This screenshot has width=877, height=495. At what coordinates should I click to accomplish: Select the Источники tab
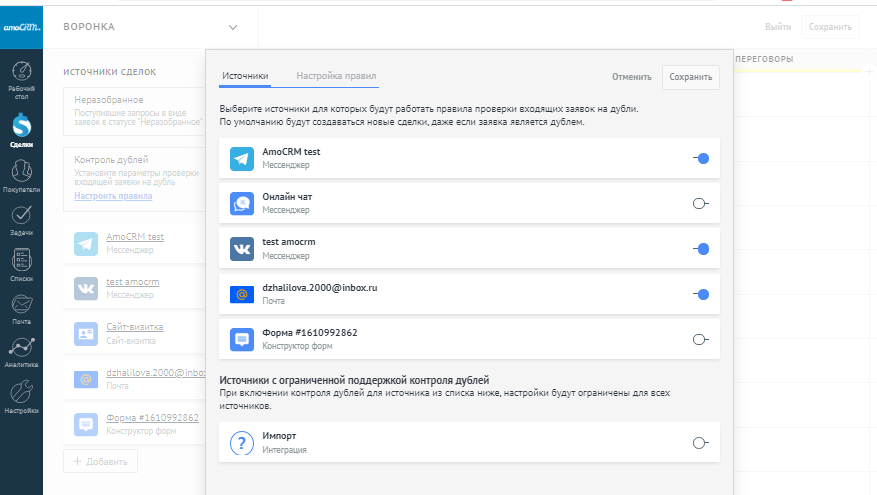(x=244, y=76)
